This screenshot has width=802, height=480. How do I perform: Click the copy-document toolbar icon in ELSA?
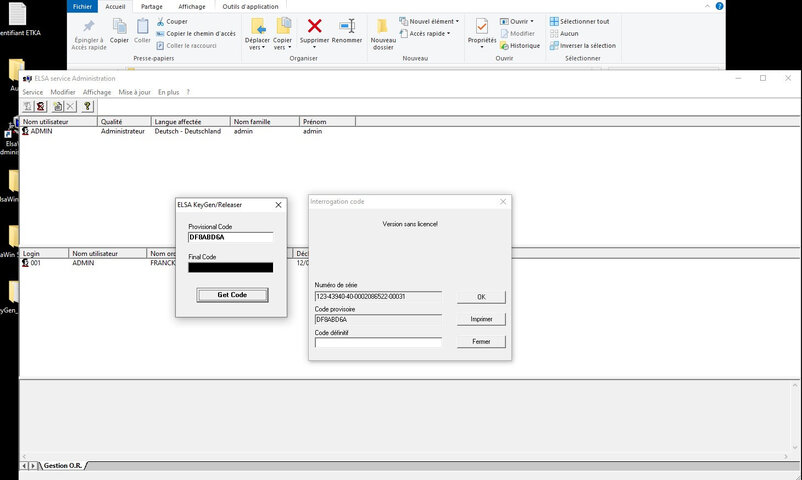click(57, 106)
